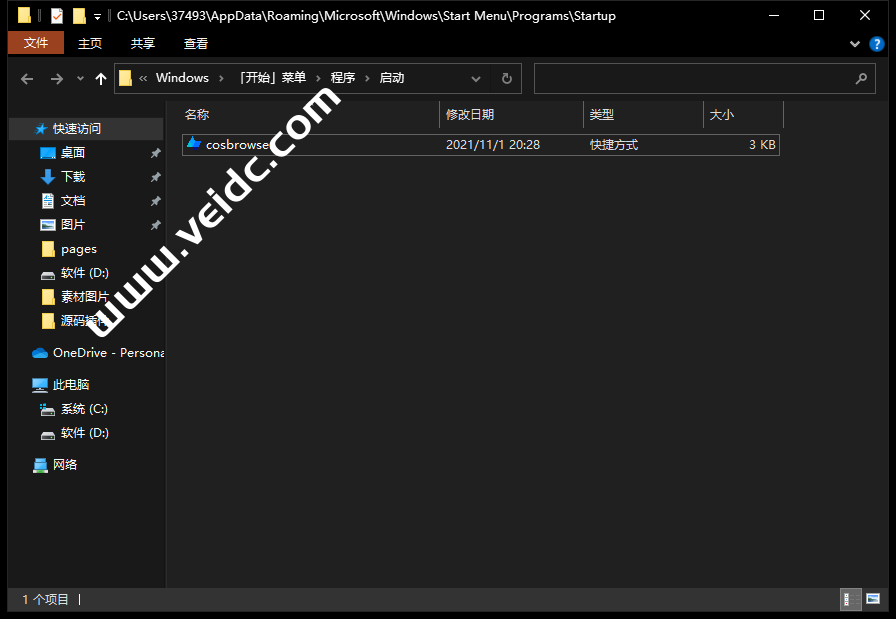896x619 pixels.
Task: Expand the 程序 breadcrumb sub-arrow
Action: coord(367,78)
